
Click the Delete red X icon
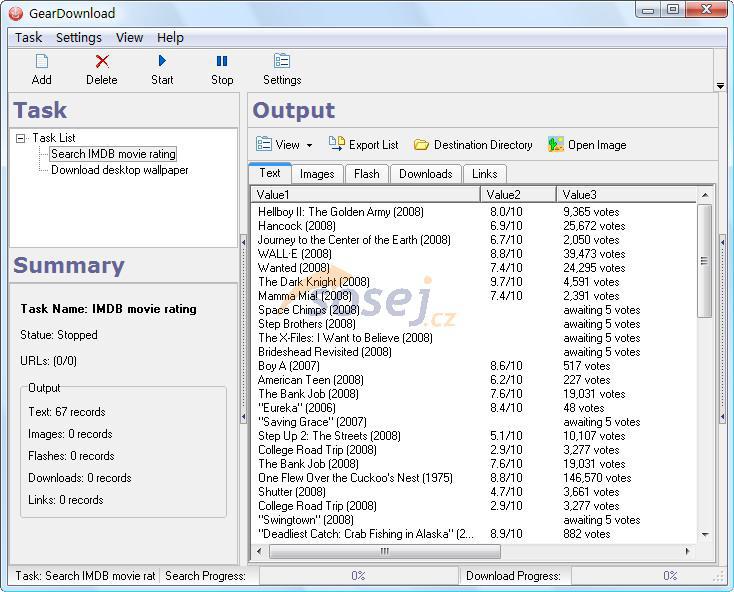coord(102,61)
